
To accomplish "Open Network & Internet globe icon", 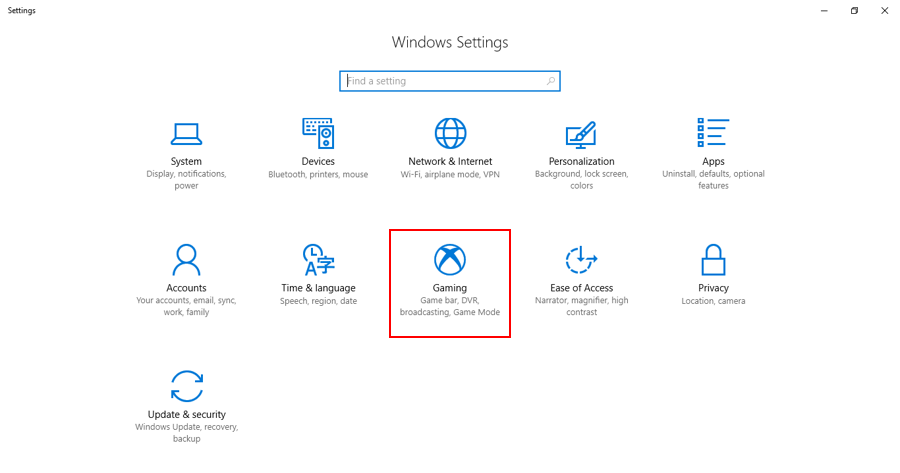I will pyautogui.click(x=450, y=133).
